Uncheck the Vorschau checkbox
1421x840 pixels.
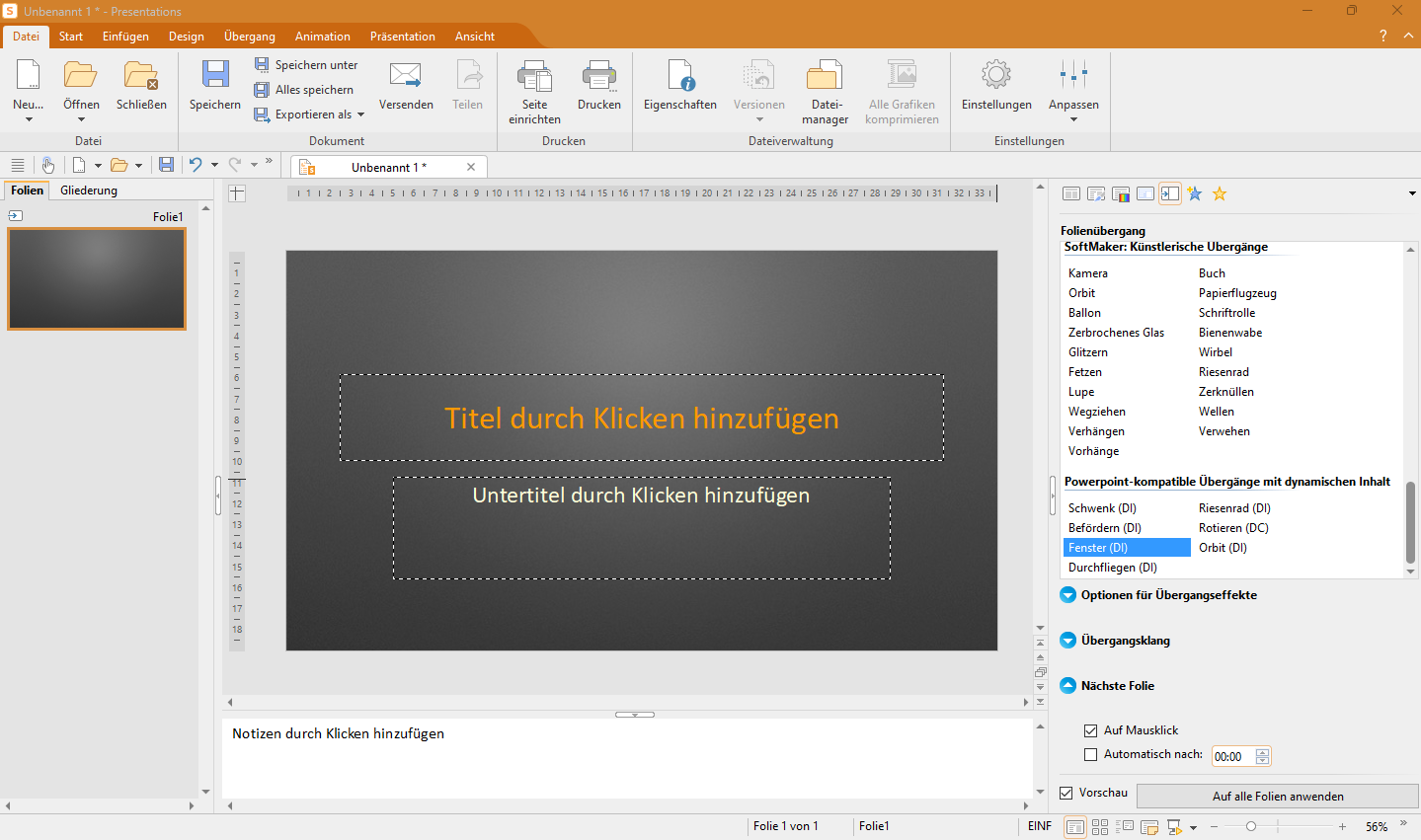point(1066,793)
